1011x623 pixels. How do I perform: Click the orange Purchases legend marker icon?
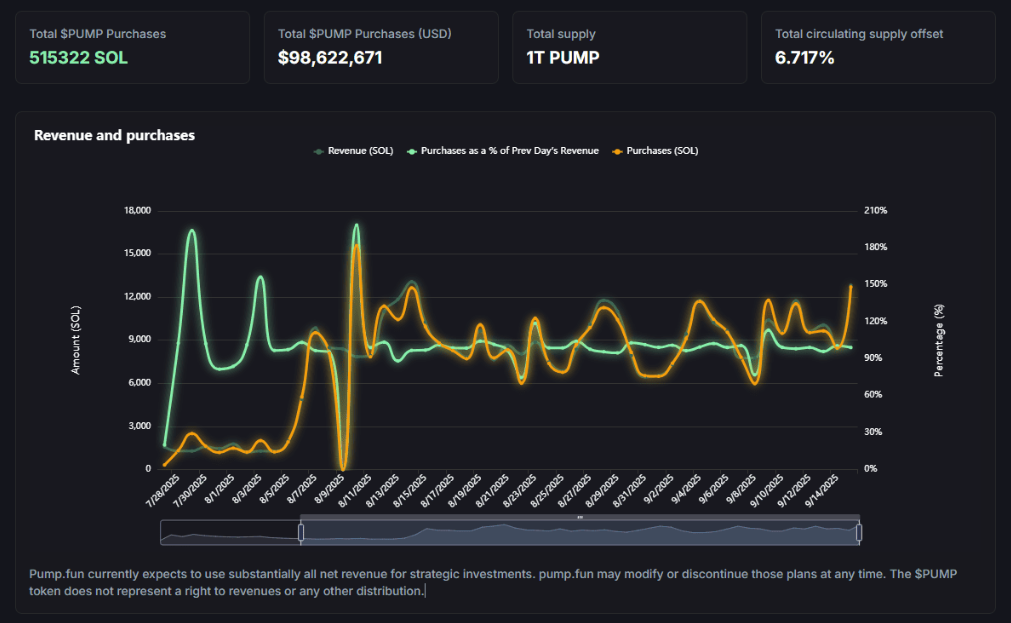click(617, 152)
